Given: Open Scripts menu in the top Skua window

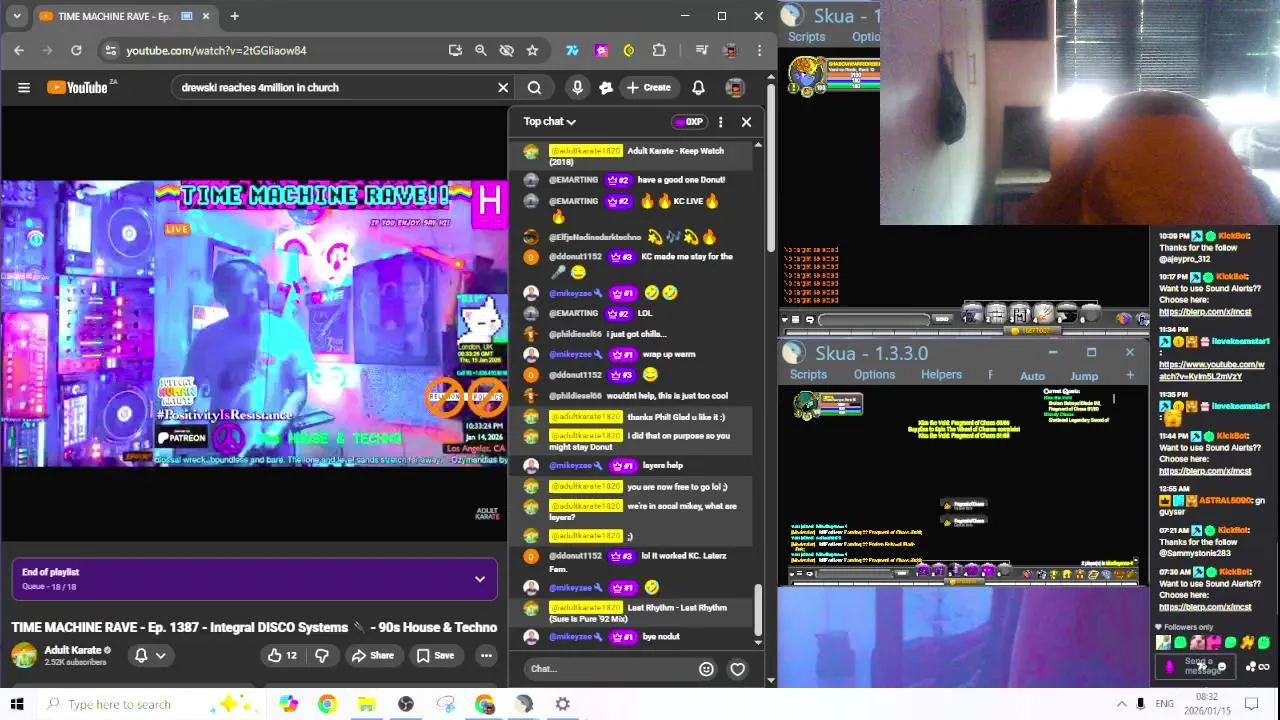Looking at the screenshot, I should click(806, 37).
